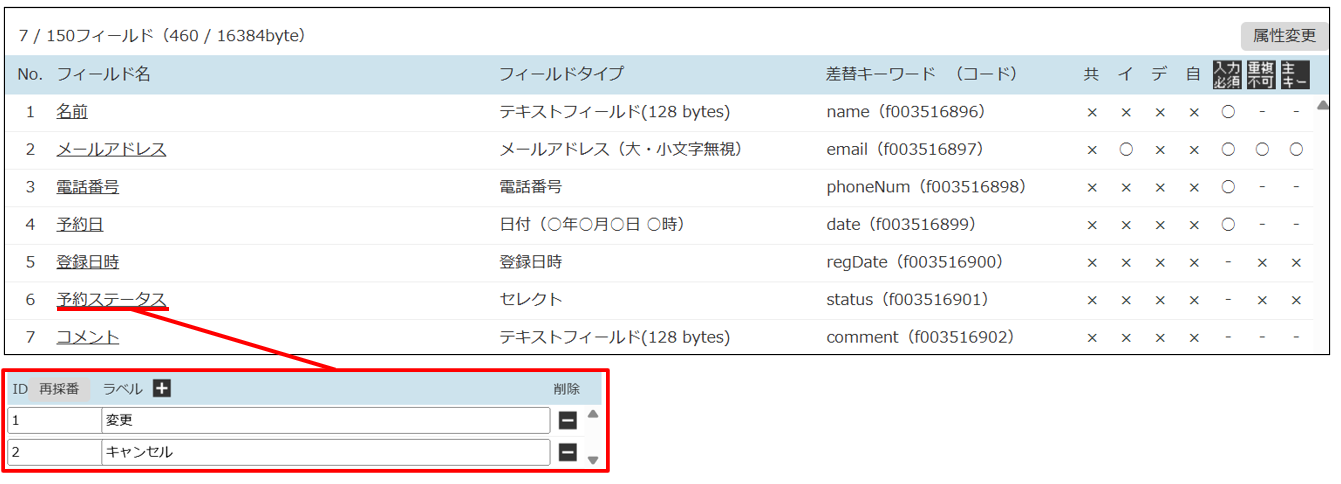Open the メールアドレス field link
The height and width of the screenshot is (484, 1341).
[x=111, y=149]
